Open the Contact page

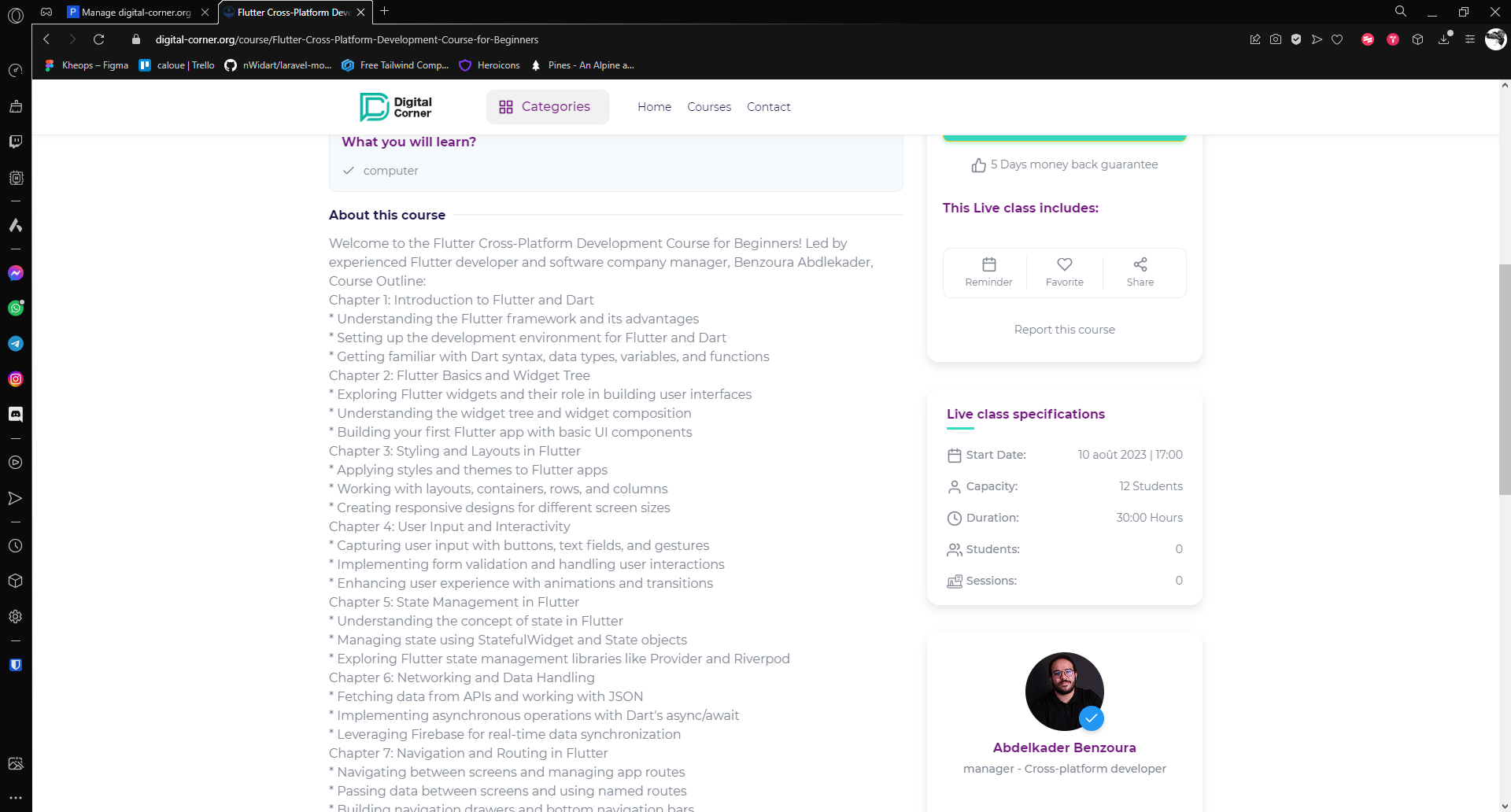[x=768, y=107]
